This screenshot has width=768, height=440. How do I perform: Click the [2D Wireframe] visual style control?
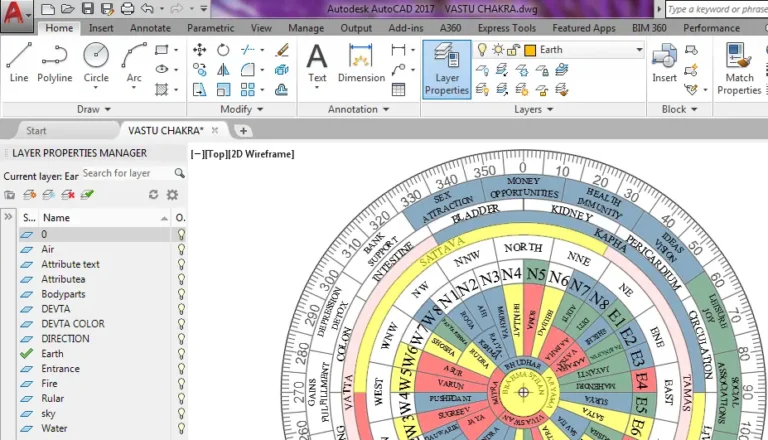tap(262, 154)
